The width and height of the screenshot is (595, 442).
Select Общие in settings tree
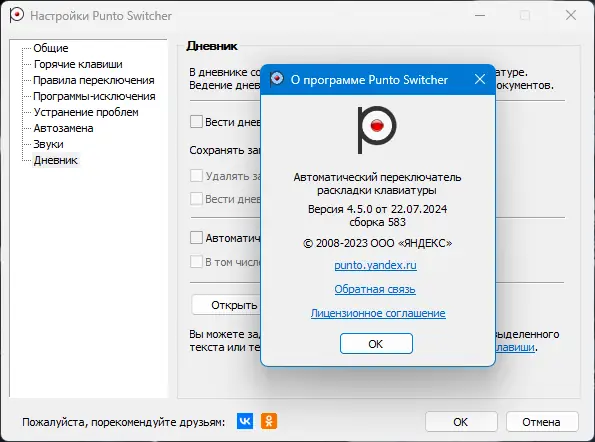[x=50, y=48]
